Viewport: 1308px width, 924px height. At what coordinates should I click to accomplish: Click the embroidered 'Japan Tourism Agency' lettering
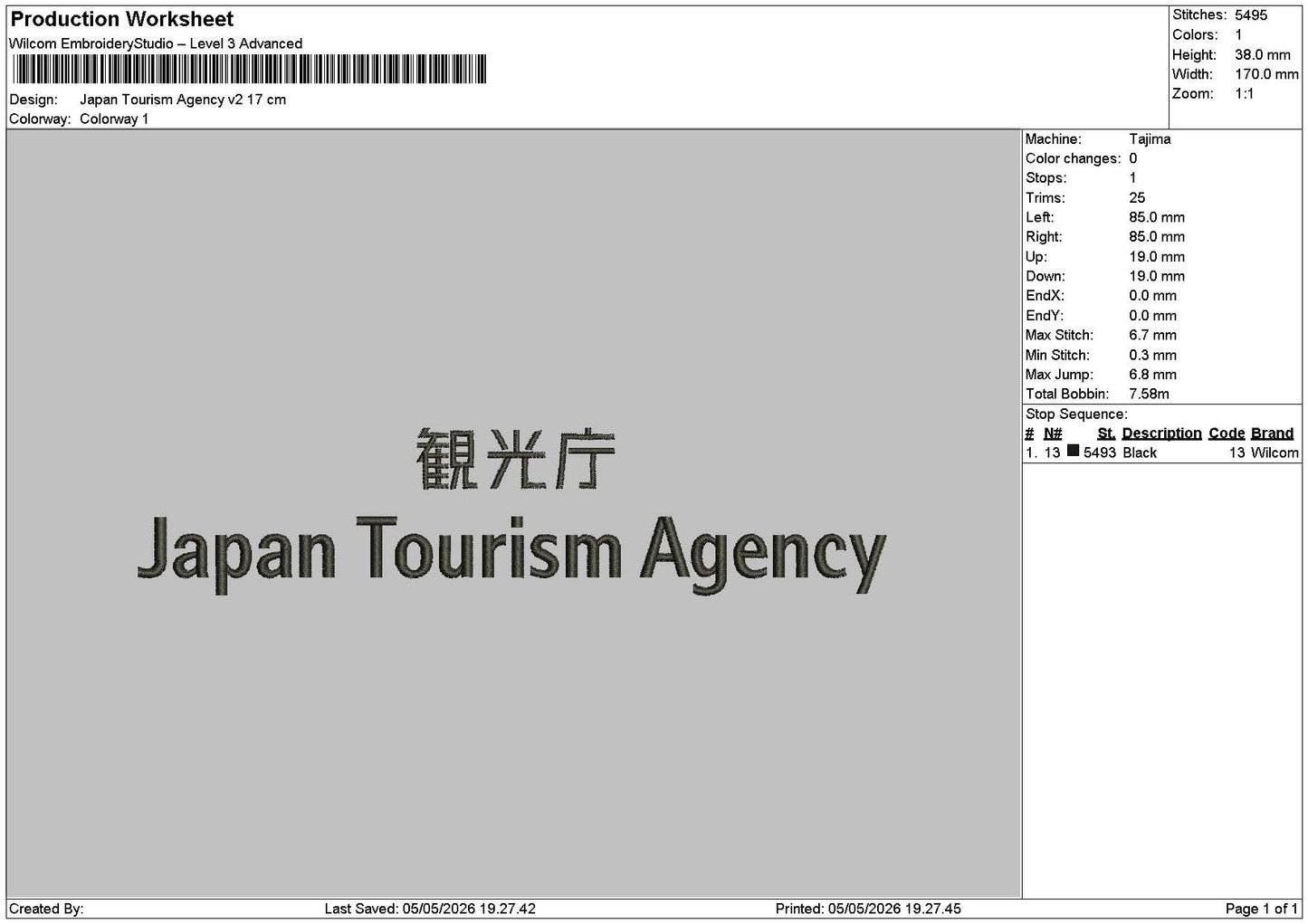[511, 554]
